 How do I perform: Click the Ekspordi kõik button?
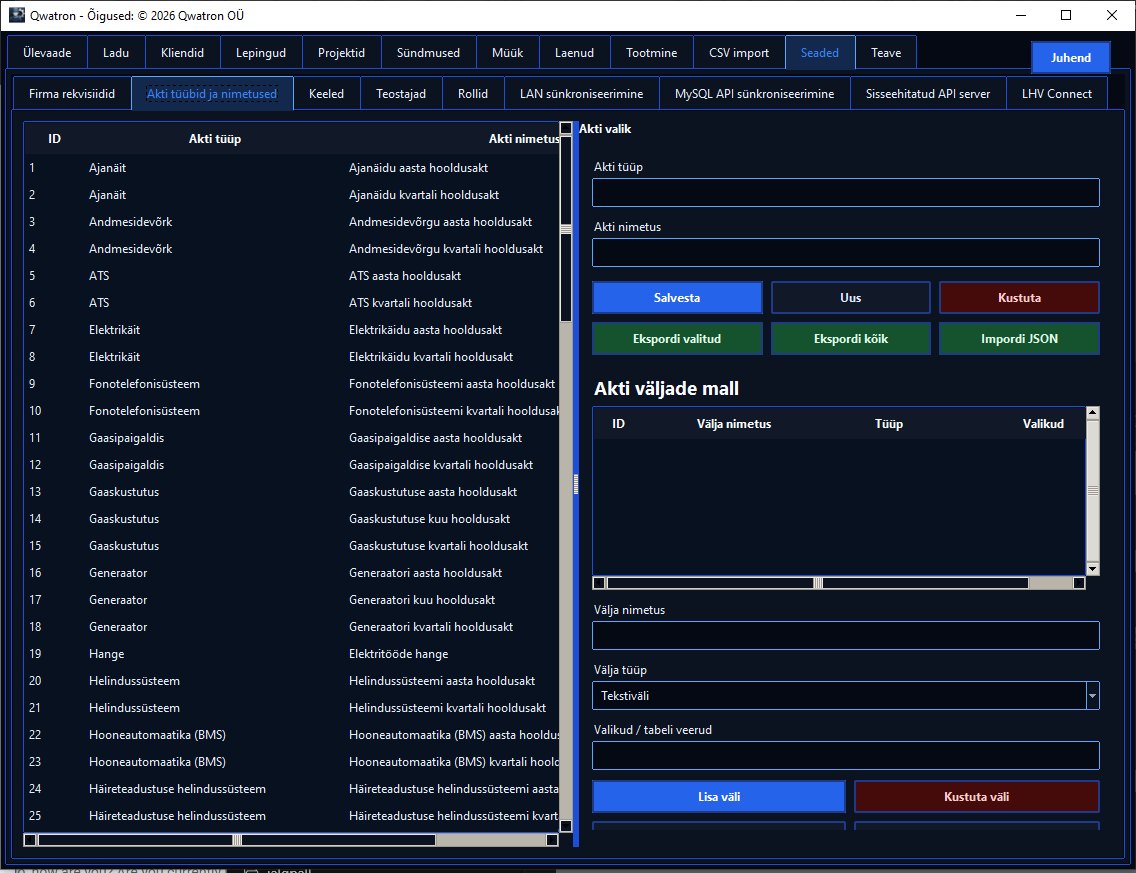coord(851,338)
